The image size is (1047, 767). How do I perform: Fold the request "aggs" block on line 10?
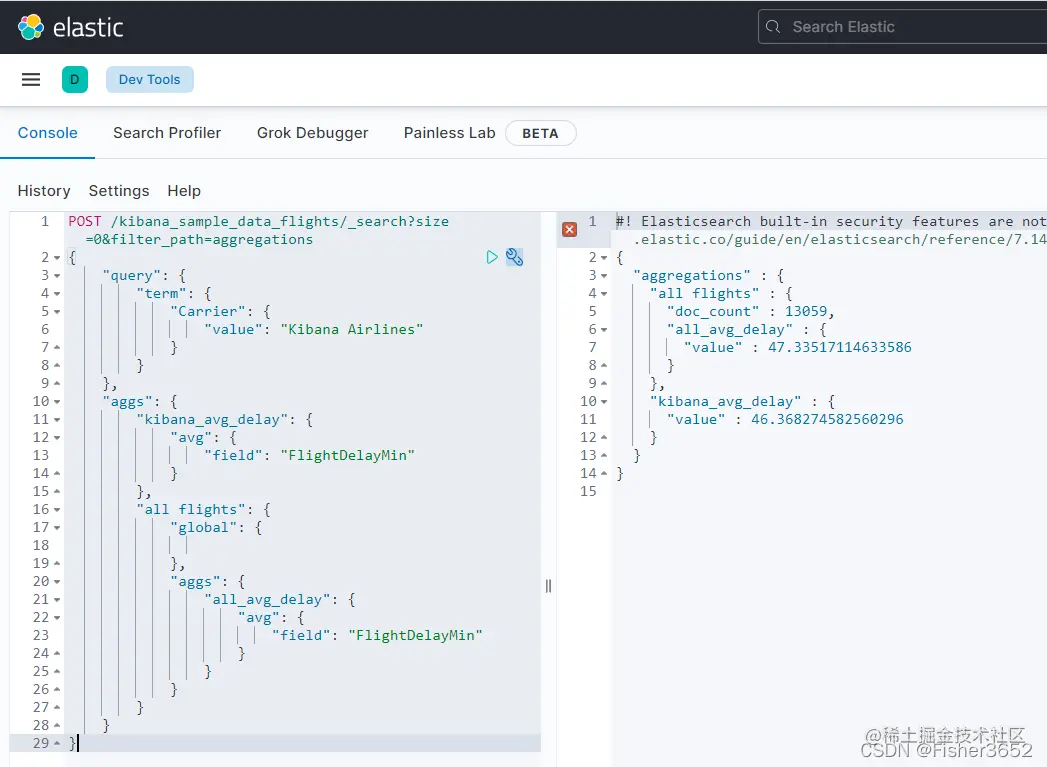pos(57,402)
